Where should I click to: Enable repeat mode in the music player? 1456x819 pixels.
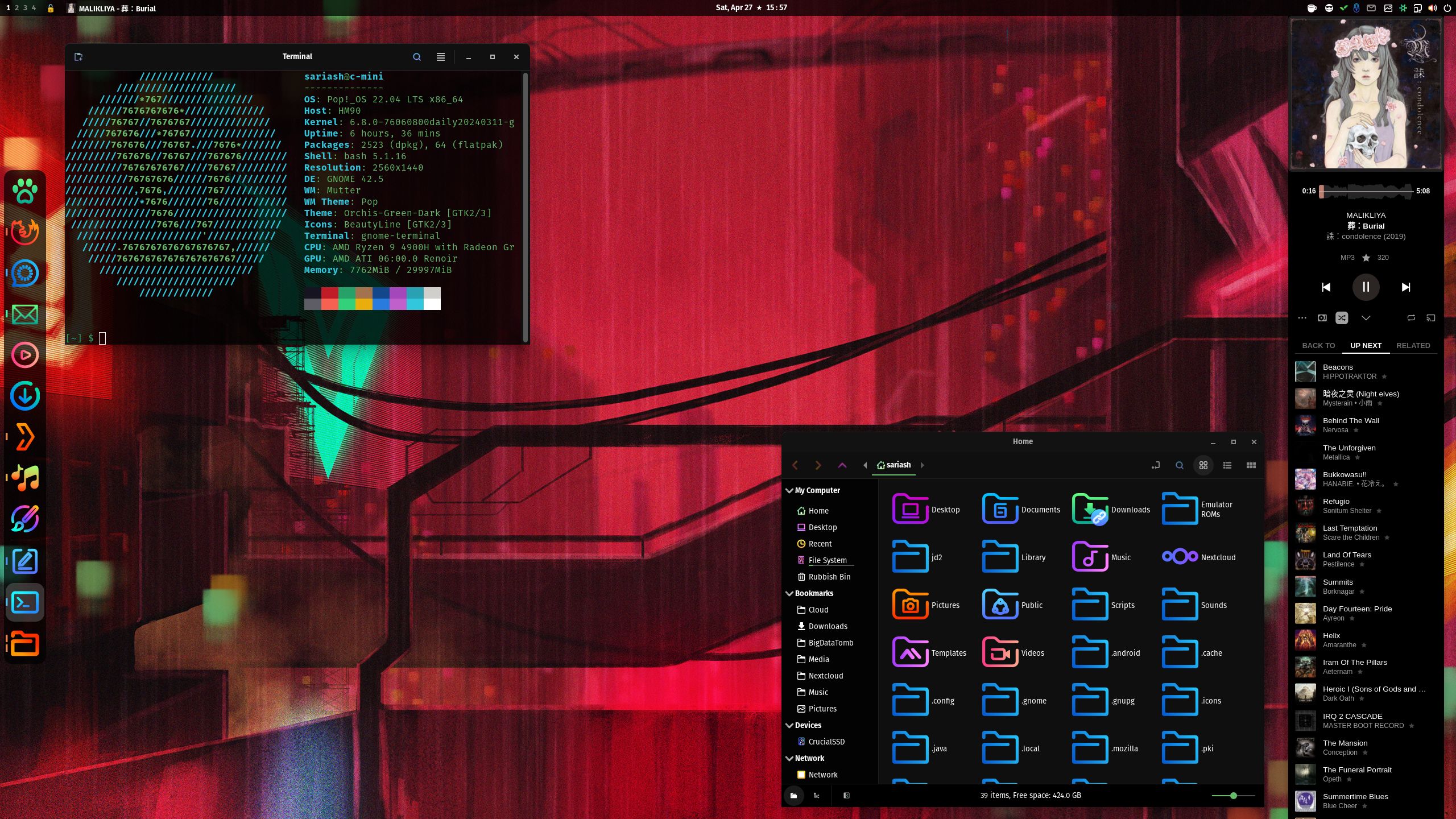point(1411,318)
